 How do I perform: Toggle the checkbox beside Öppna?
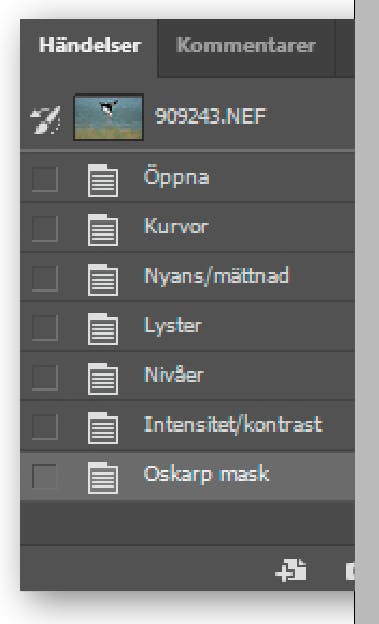[x=45, y=179]
